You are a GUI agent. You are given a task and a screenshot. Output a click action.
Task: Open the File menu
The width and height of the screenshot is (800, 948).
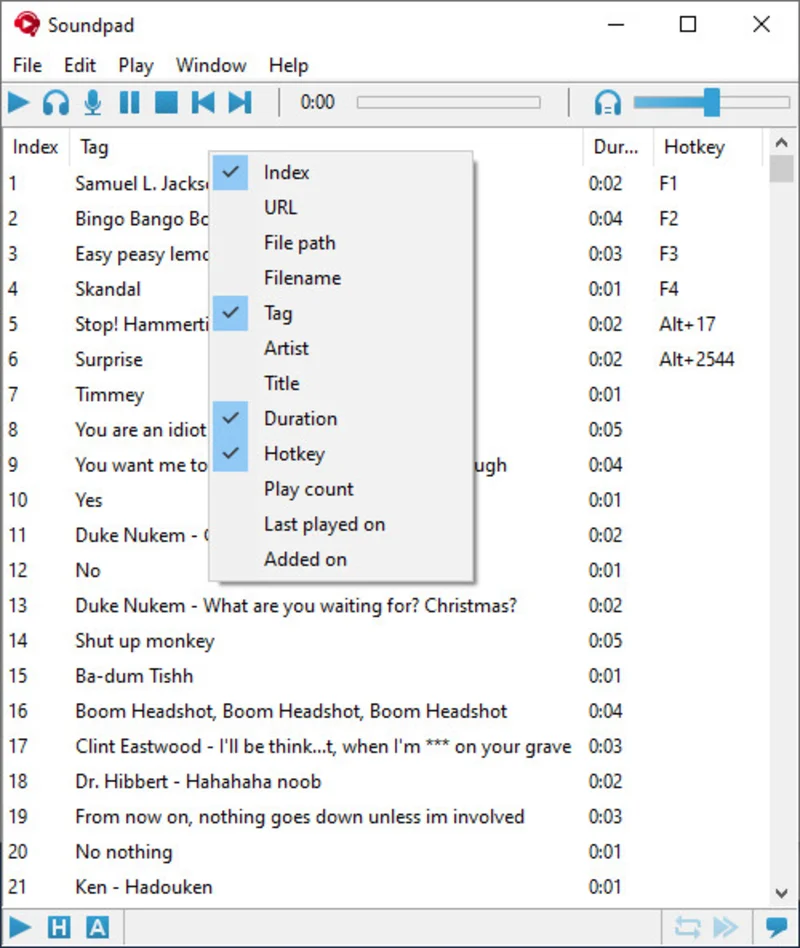click(27, 65)
